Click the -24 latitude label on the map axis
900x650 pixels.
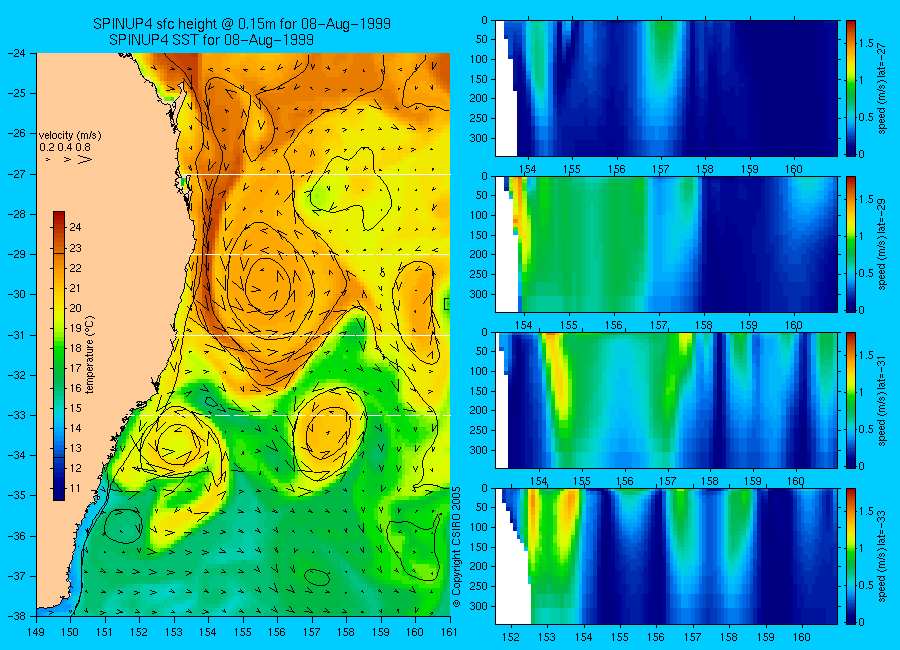(17, 53)
